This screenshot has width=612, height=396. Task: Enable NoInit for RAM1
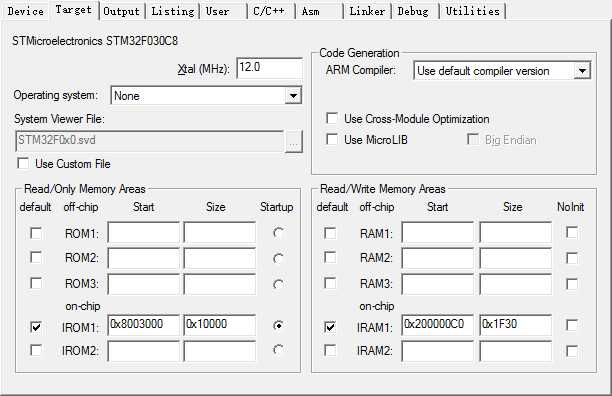572,233
